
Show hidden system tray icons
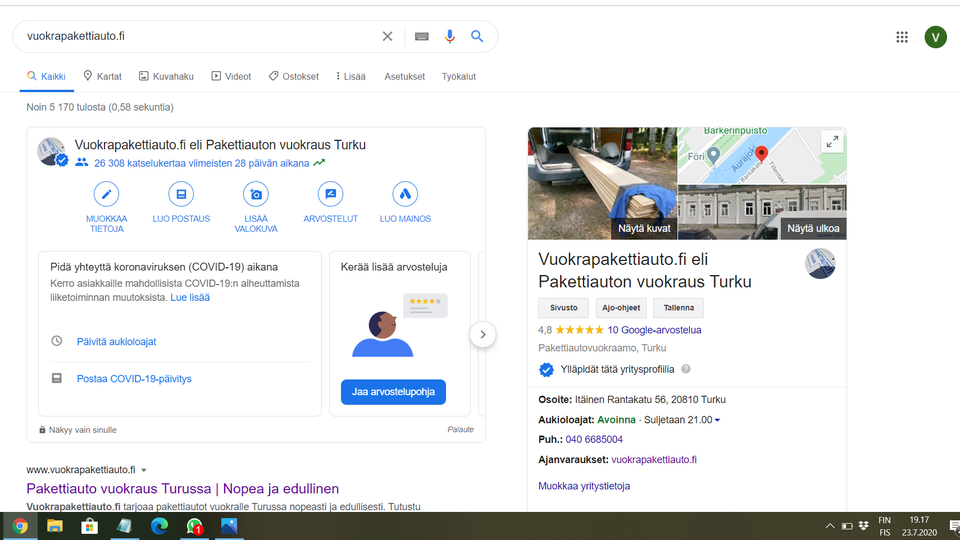pyautogui.click(x=830, y=526)
